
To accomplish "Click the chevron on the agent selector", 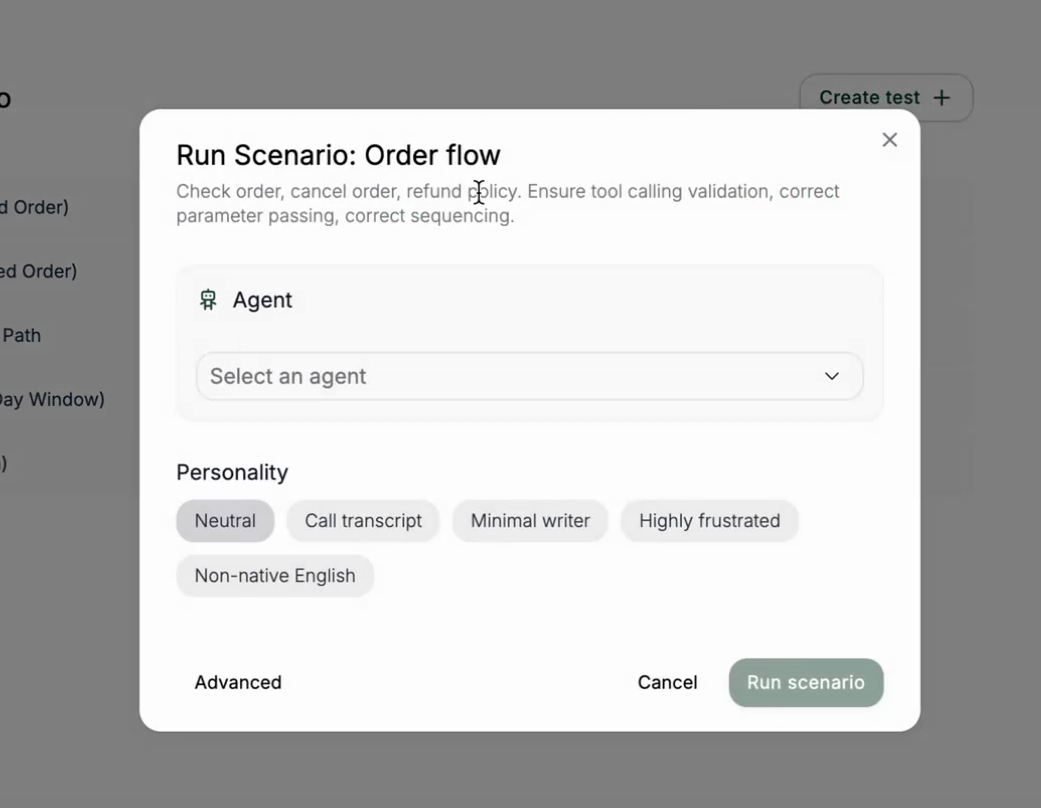I will (831, 376).
